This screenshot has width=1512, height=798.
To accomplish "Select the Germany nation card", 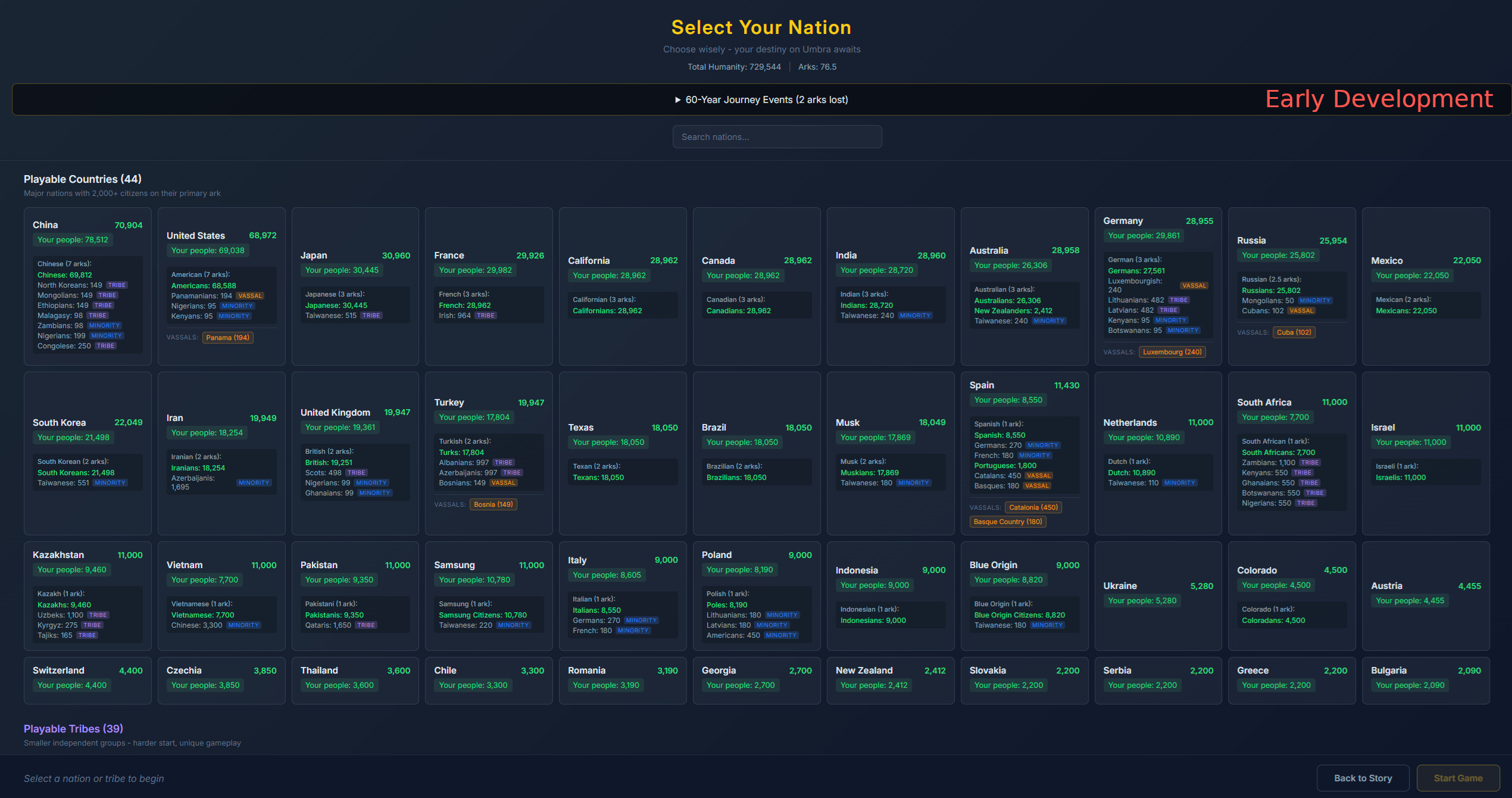I will (1158, 286).
